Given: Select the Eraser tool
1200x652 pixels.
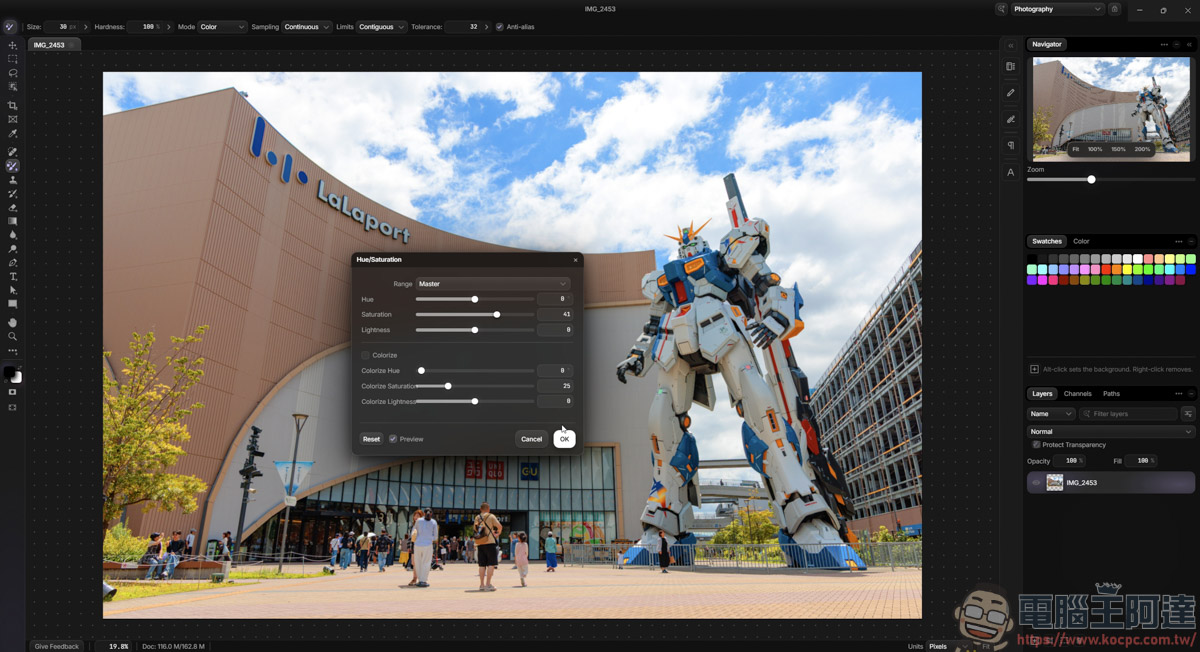Looking at the screenshot, I should click(13, 207).
